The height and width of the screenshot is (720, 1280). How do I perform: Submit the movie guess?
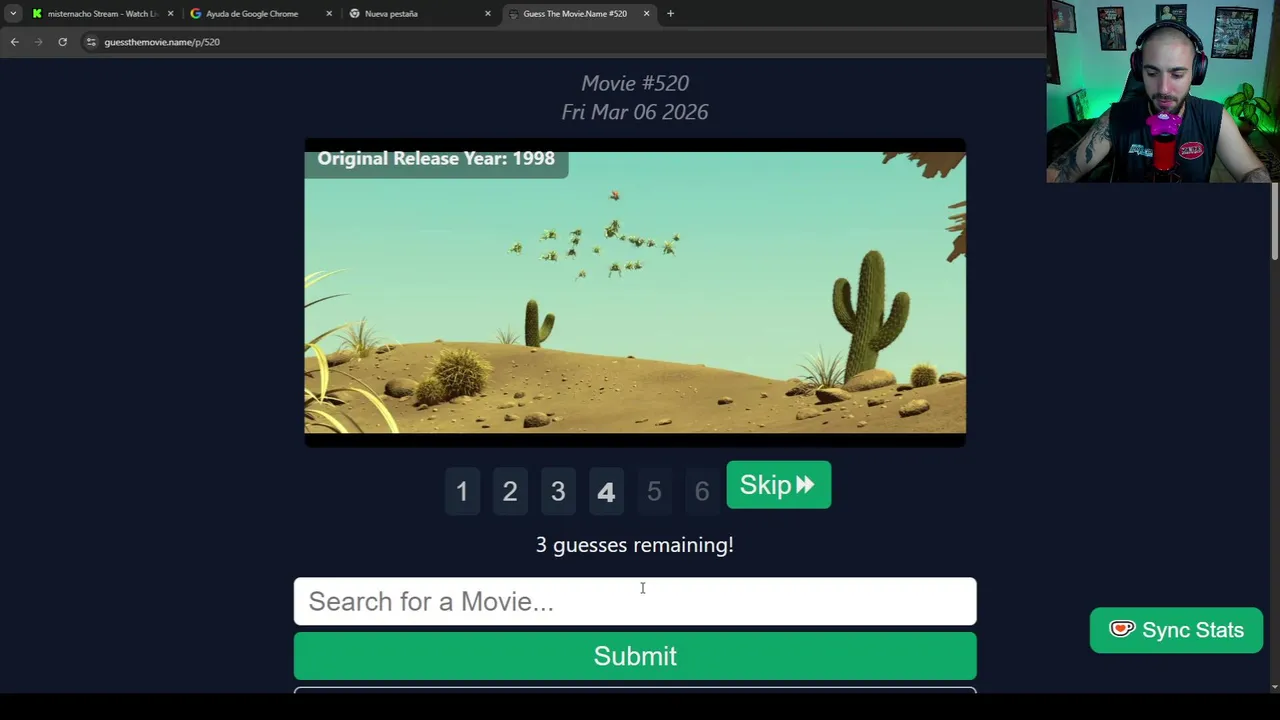[635, 656]
